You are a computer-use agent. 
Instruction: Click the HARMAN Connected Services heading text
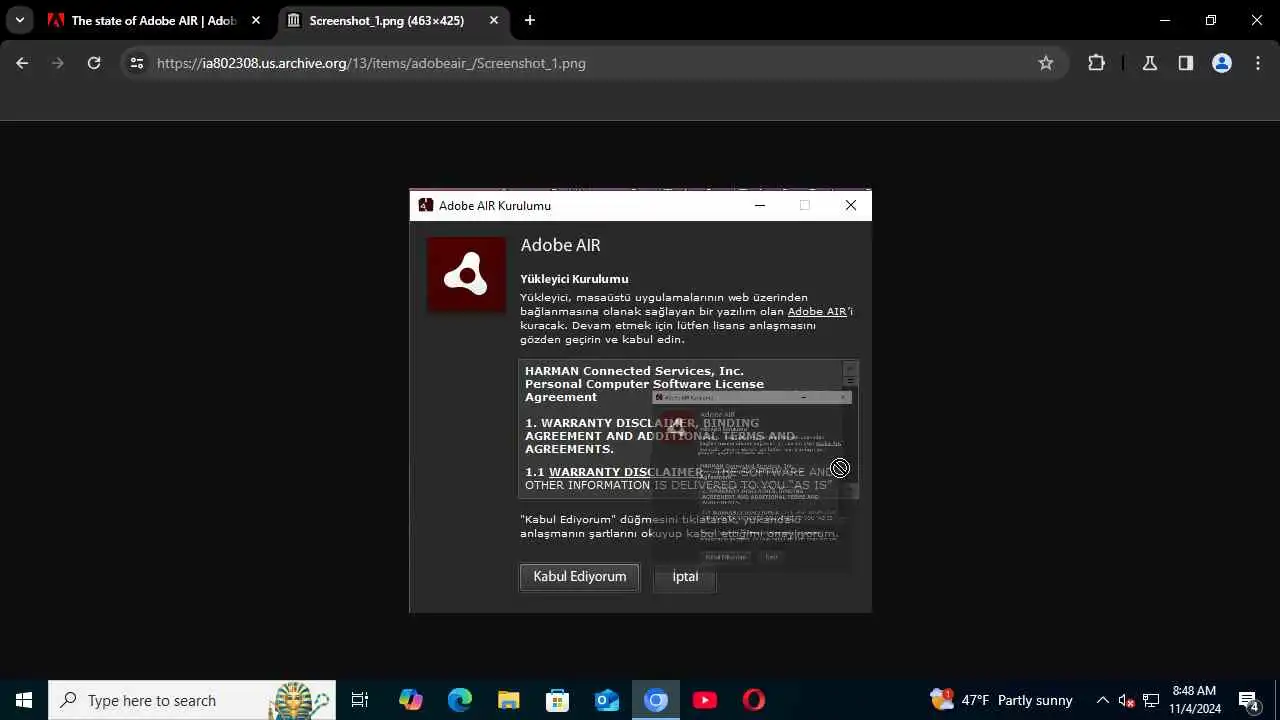634,371
